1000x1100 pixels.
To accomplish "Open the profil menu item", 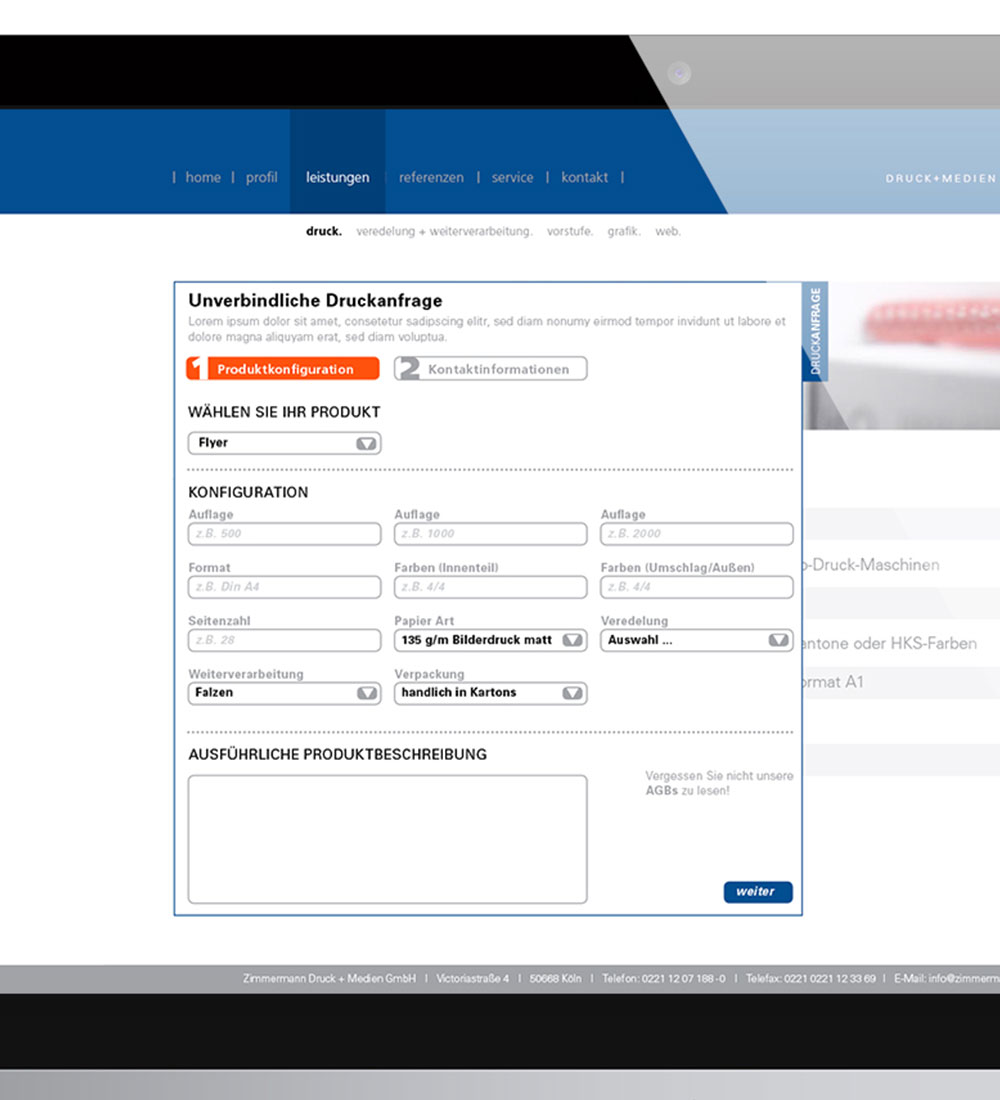I will click(261, 177).
